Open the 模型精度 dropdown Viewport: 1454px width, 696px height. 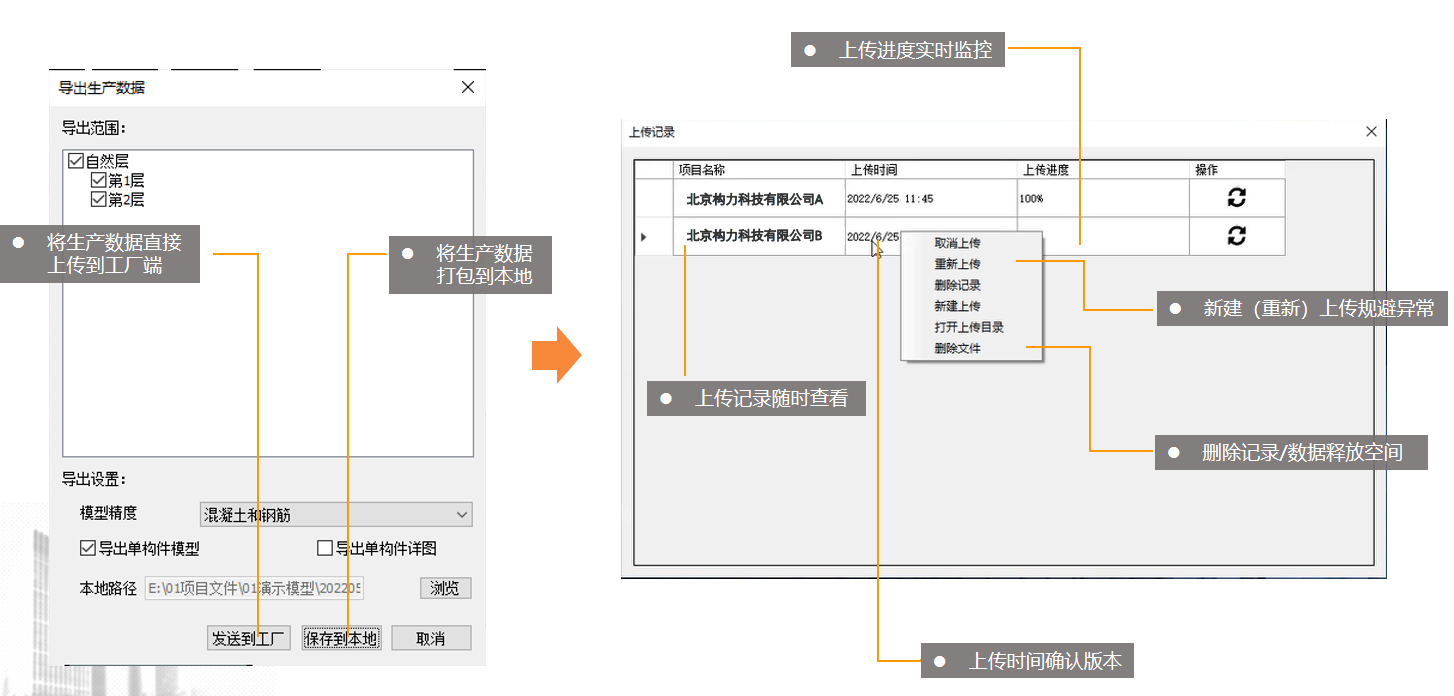(335, 515)
